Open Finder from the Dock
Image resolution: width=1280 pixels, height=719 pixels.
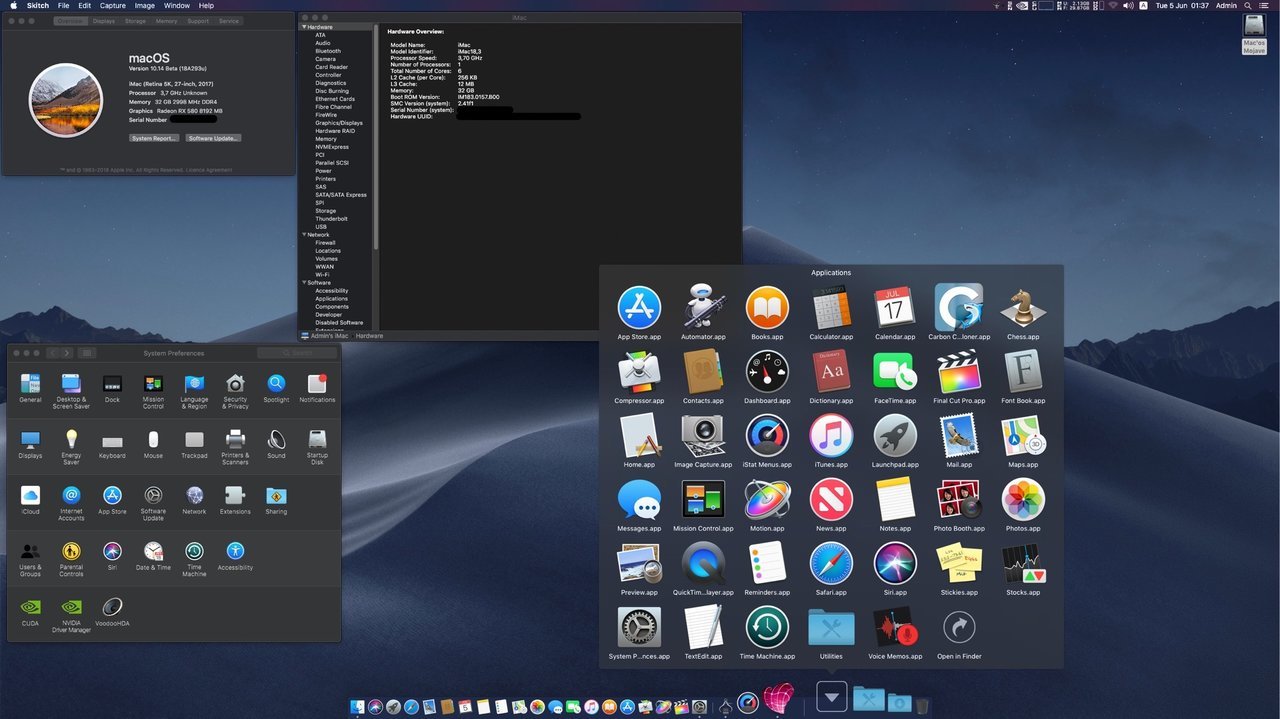tap(357, 706)
